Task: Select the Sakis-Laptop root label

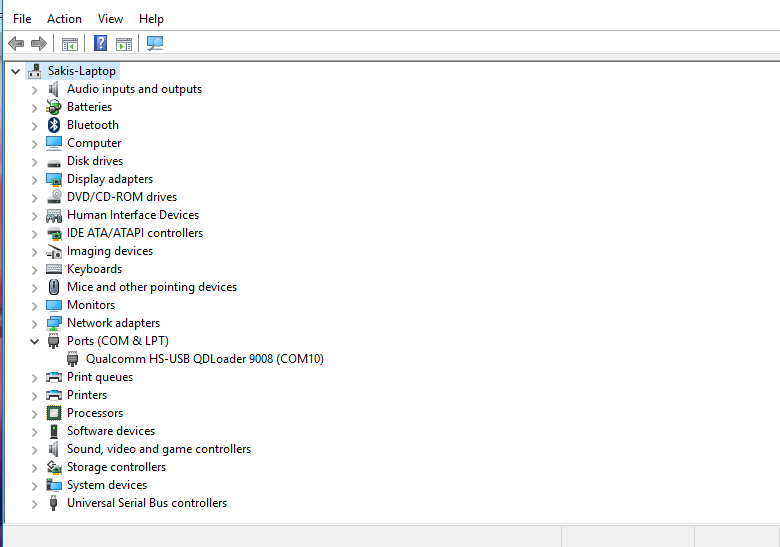Action: [82, 71]
